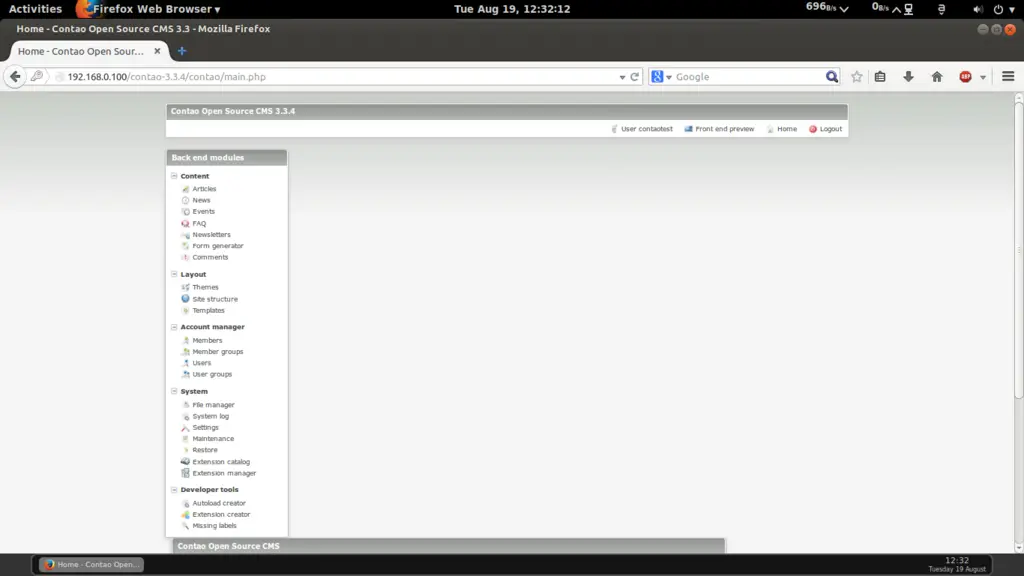Screen dimensions: 1024x576
Task: Open the FAQ module icon
Action: click(185, 223)
